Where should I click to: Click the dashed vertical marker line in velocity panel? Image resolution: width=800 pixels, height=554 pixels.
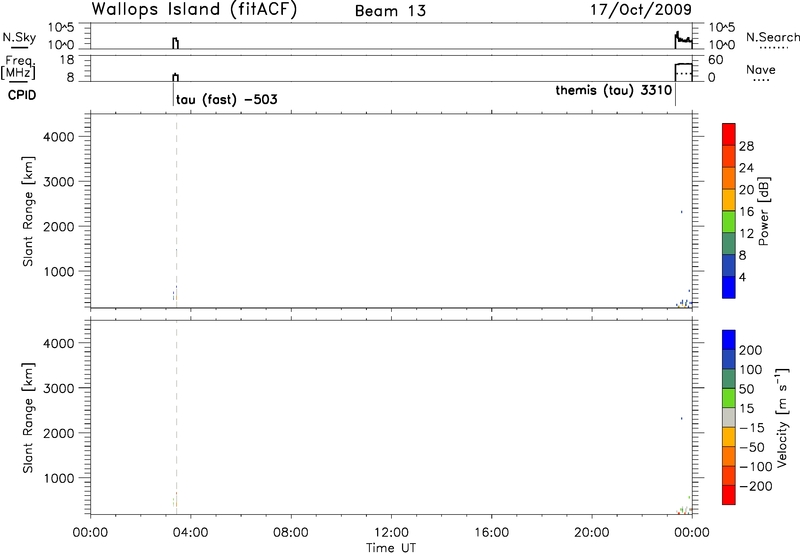(x=177, y=417)
